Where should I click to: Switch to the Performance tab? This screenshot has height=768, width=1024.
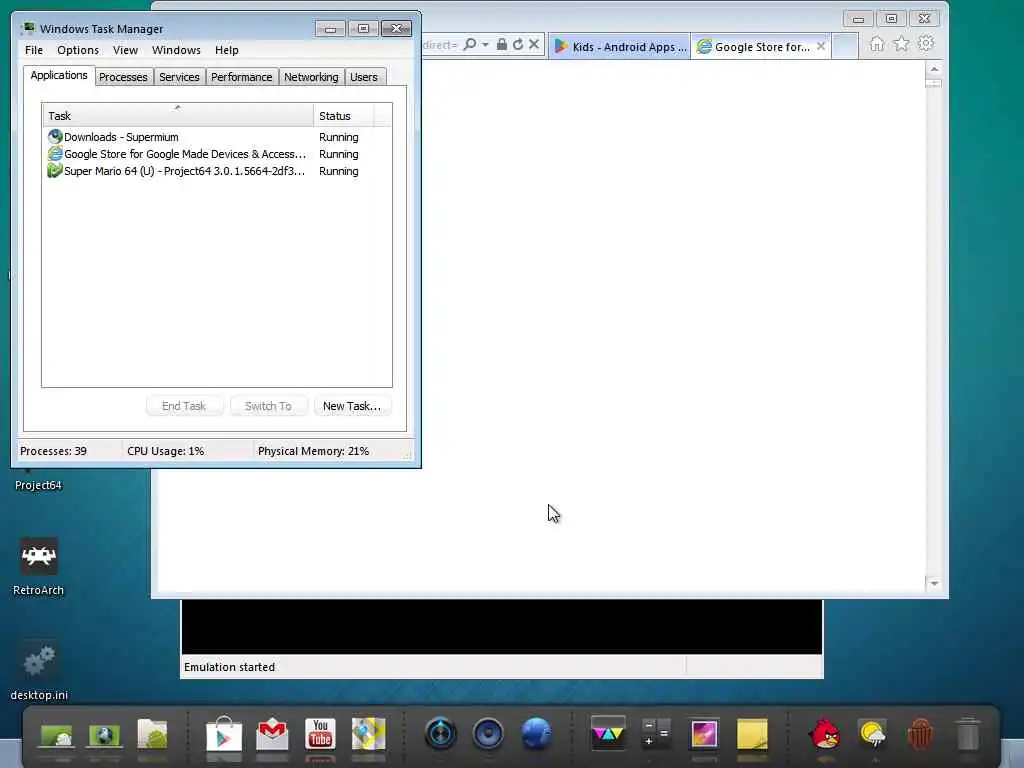click(x=242, y=77)
